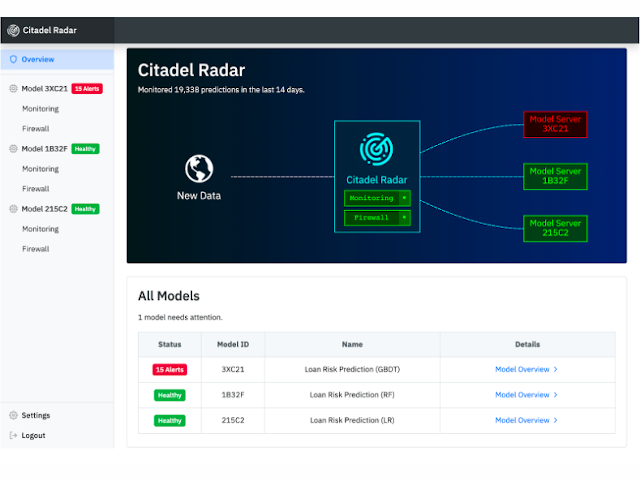Click "Loan Risk Prediction (LR)" name
Screen dimensions: 640x480
[x=352, y=420]
